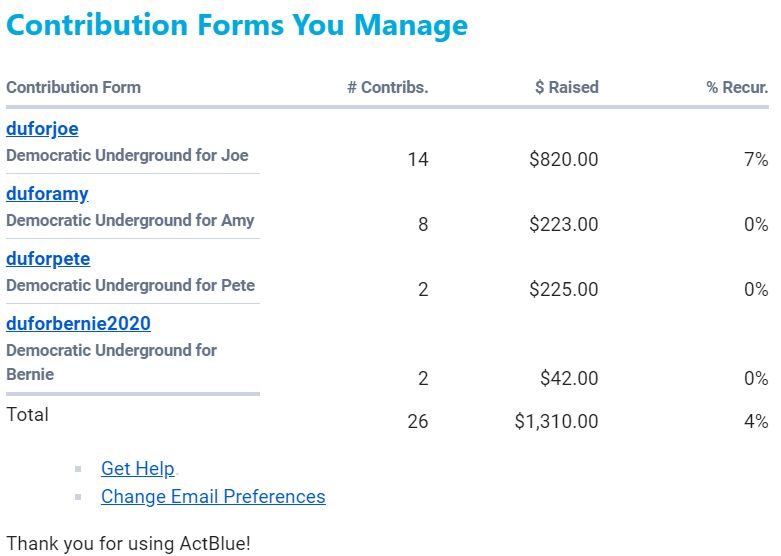This screenshot has height=556, width=781.
Task: Click the $ Raised column header
Action: point(566,88)
